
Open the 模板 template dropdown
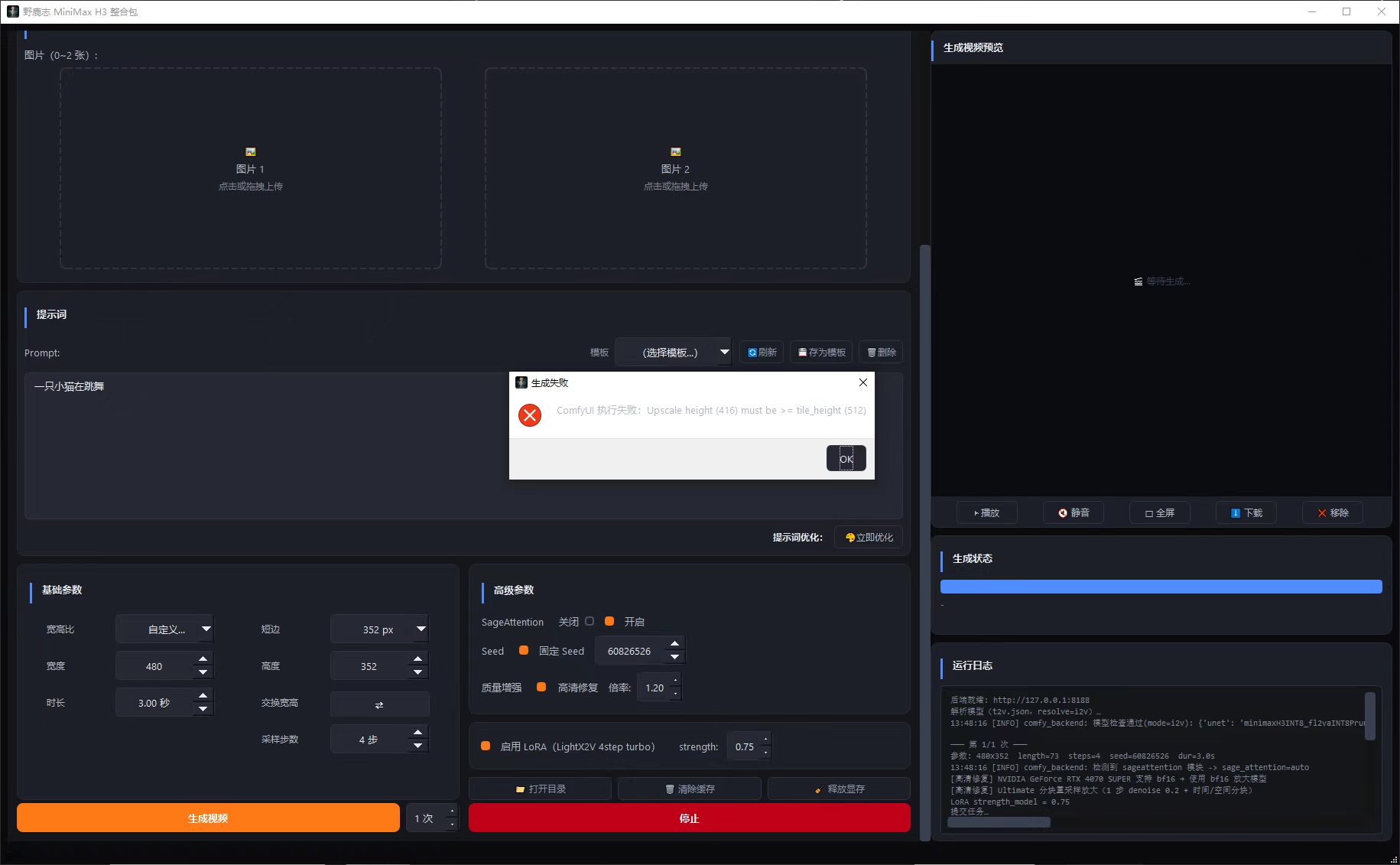tap(673, 353)
